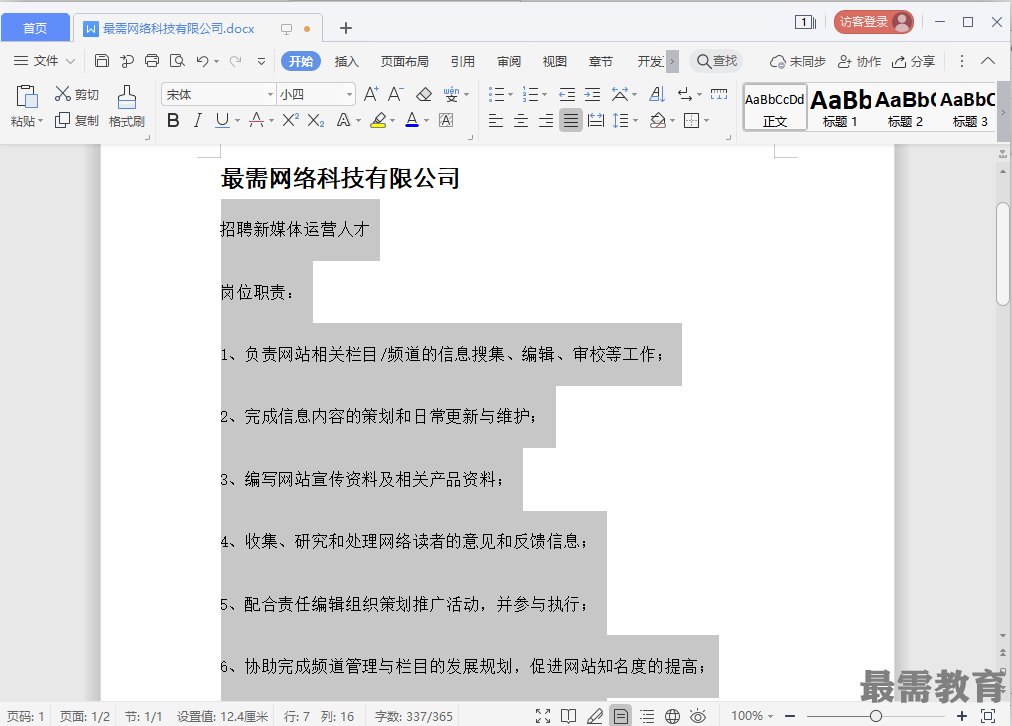
Task: Select the Format Painter tool
Action: tap(126, 106)
